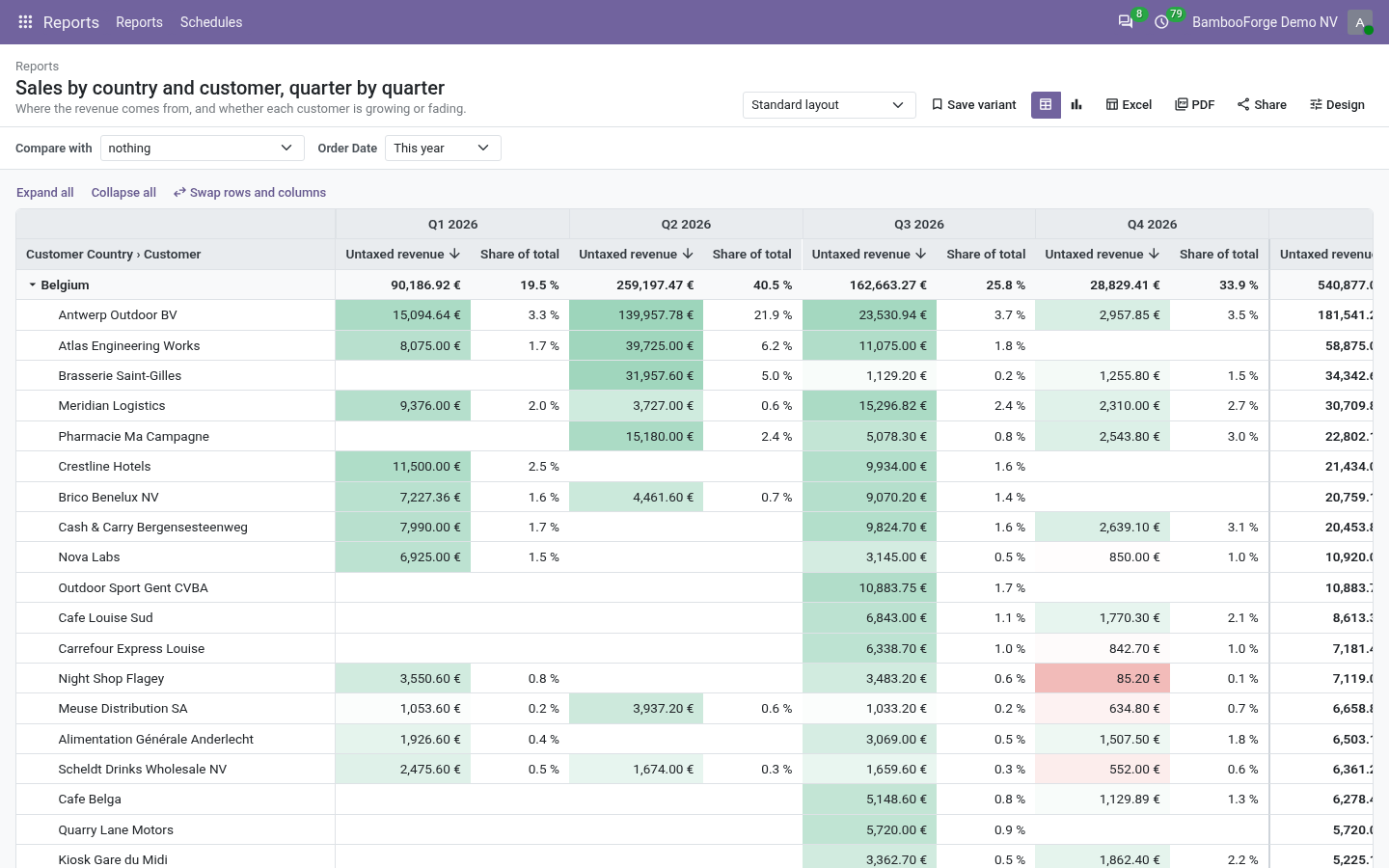
Task: Click the 139,957.78 € revenue cell
Action: pyautogui.click(x=637, y=315)
